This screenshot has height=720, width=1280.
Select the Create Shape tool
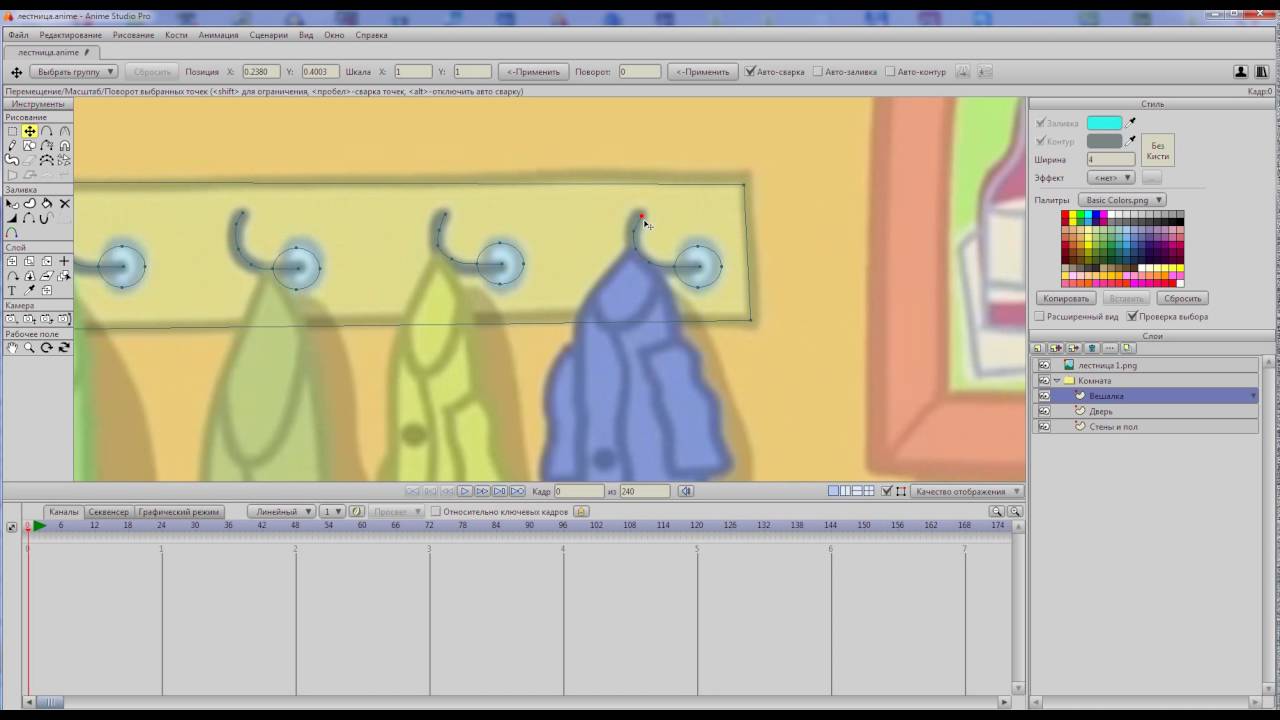(x=30, y=203)
